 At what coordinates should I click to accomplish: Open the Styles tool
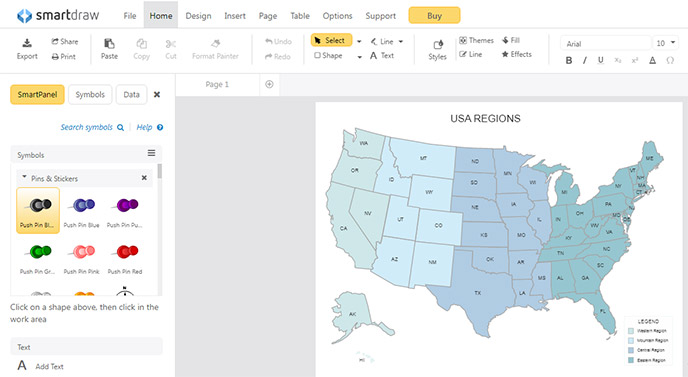point(437,50)
